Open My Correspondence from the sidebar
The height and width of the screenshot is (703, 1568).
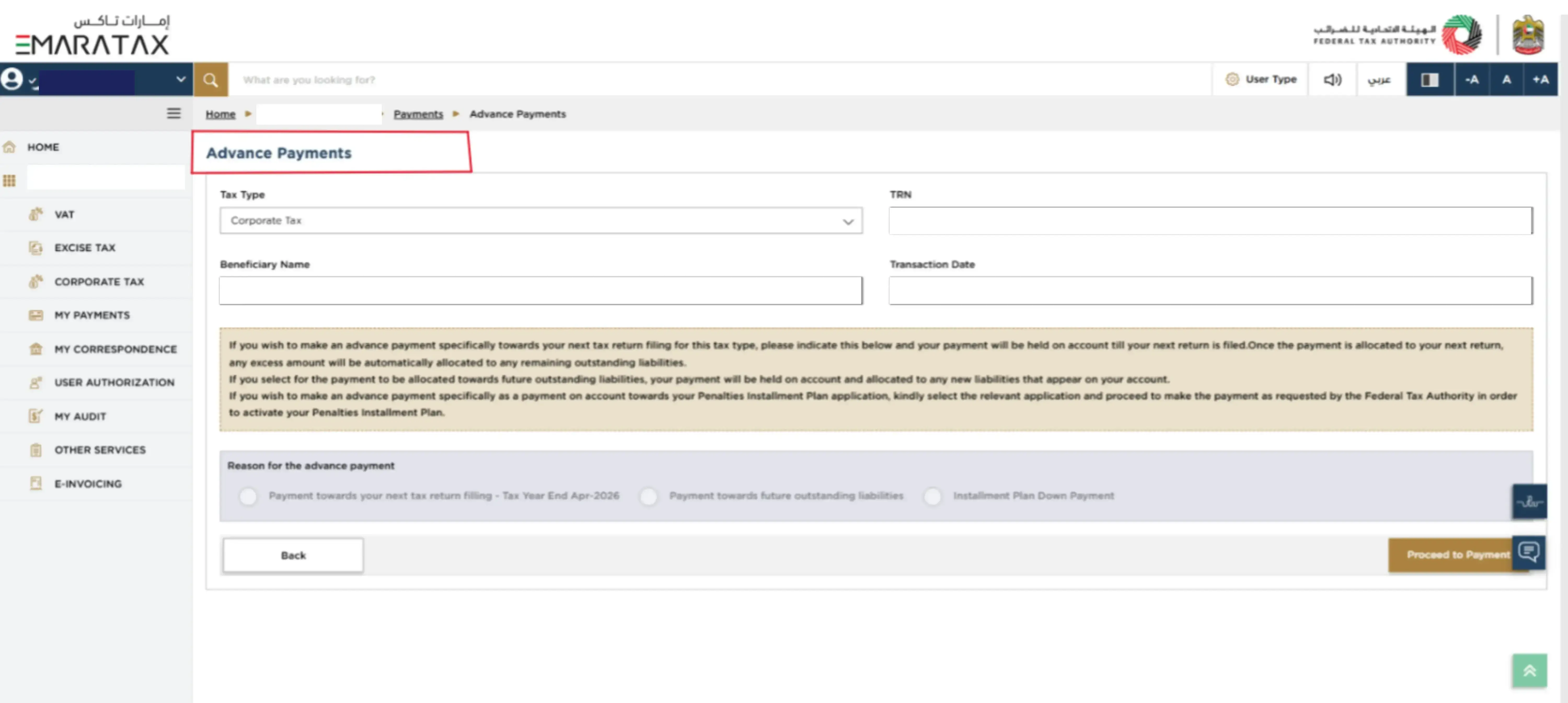(116, 349)
